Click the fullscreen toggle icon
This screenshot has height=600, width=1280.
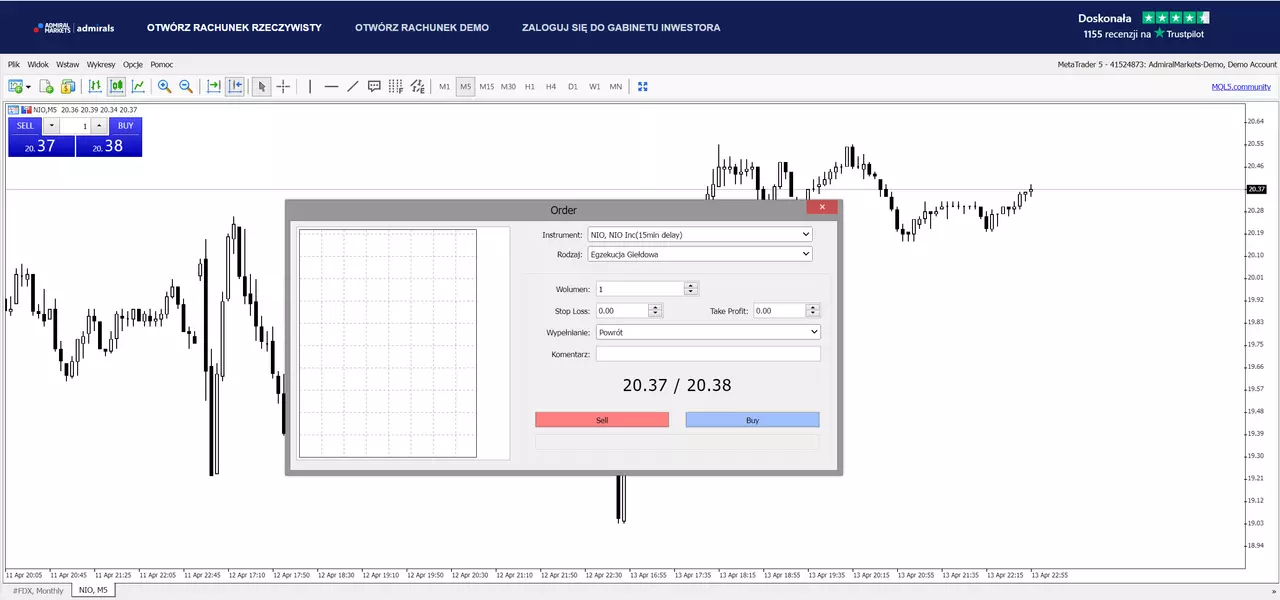643,87
